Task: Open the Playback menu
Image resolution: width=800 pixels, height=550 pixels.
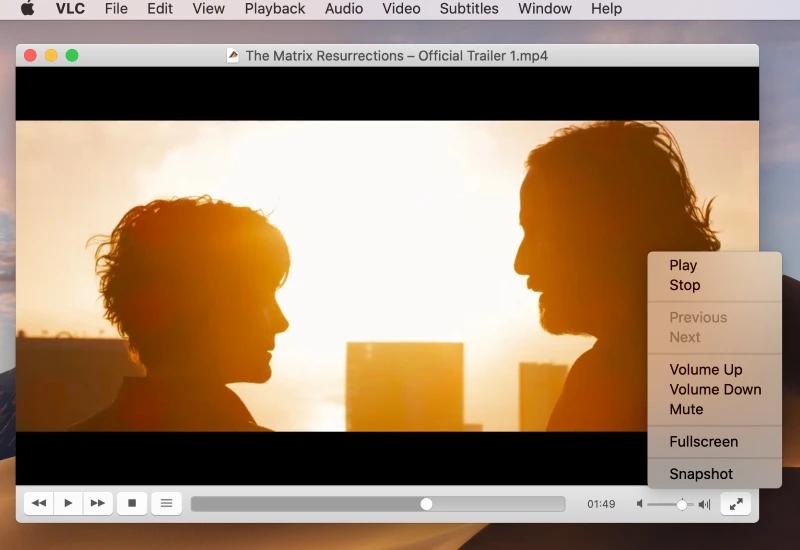Action: [x=274, y=9]
